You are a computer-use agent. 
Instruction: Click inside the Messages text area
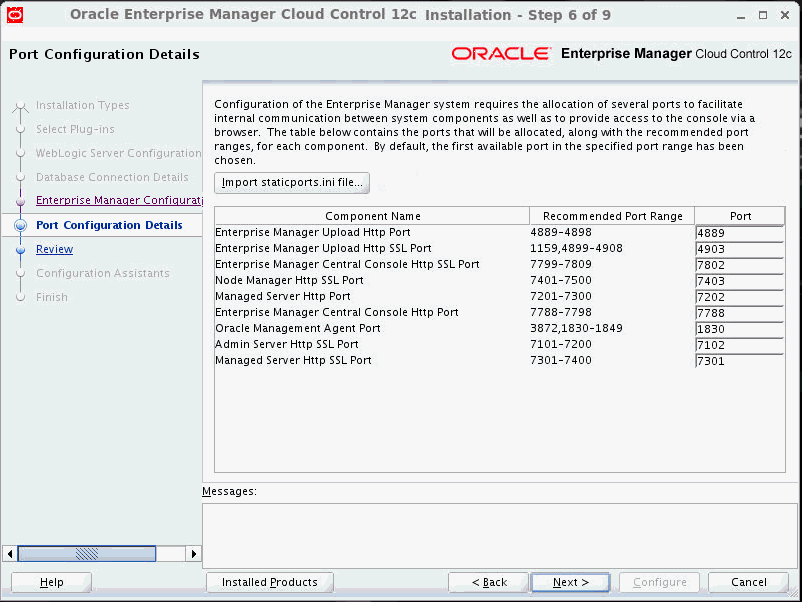499,536
